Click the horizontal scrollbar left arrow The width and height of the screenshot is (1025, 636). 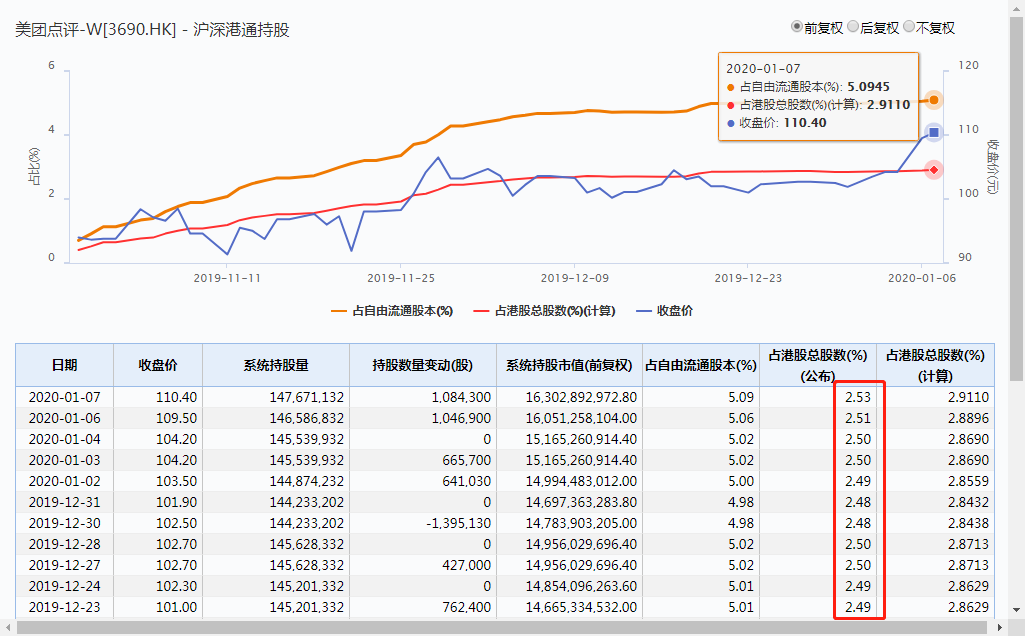coord(8,628)
